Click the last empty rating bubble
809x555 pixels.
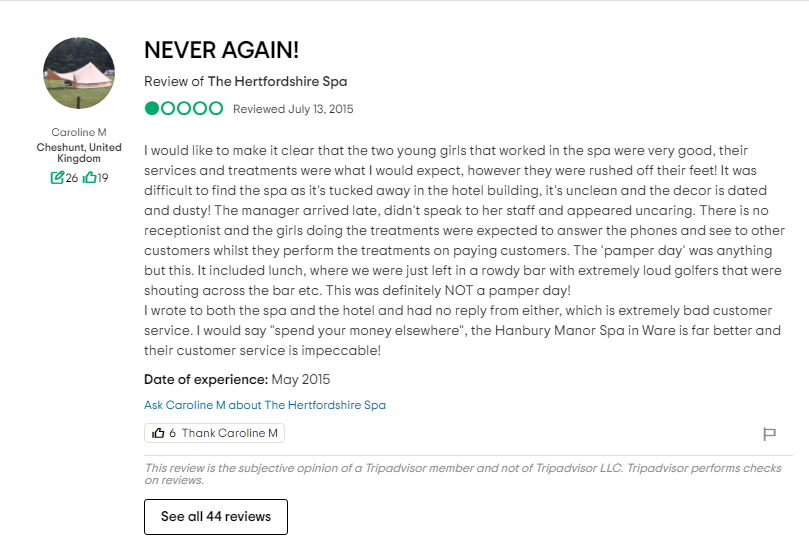pos(216,108)
